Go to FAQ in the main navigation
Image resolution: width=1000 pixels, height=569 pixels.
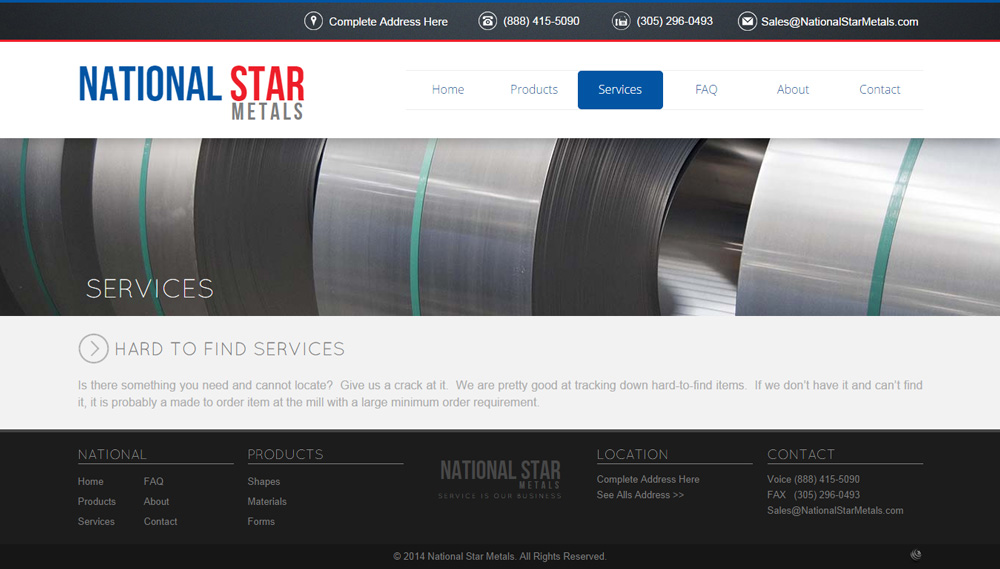[x=706, y=90]
